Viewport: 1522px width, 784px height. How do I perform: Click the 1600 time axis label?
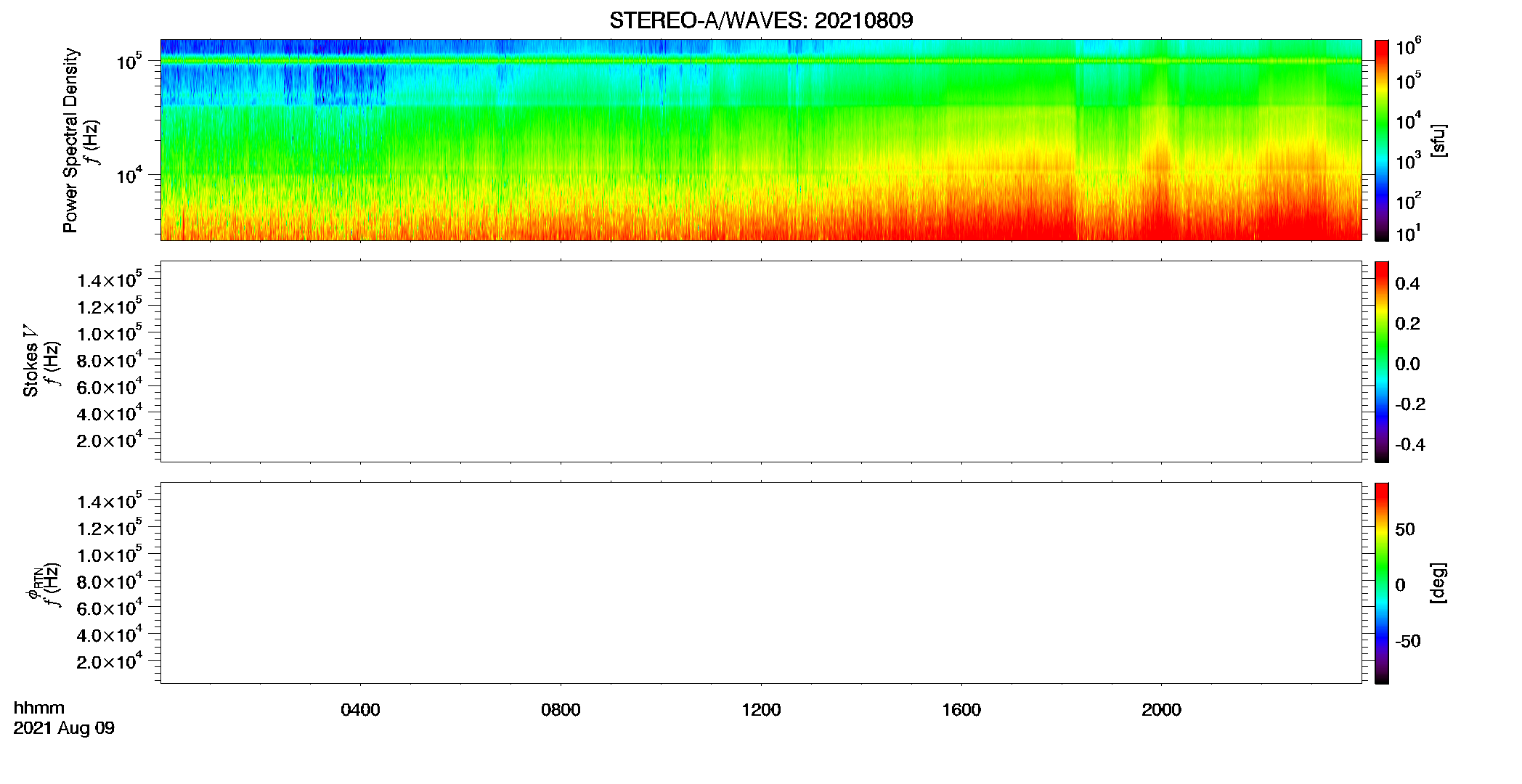tap(961, 710)
